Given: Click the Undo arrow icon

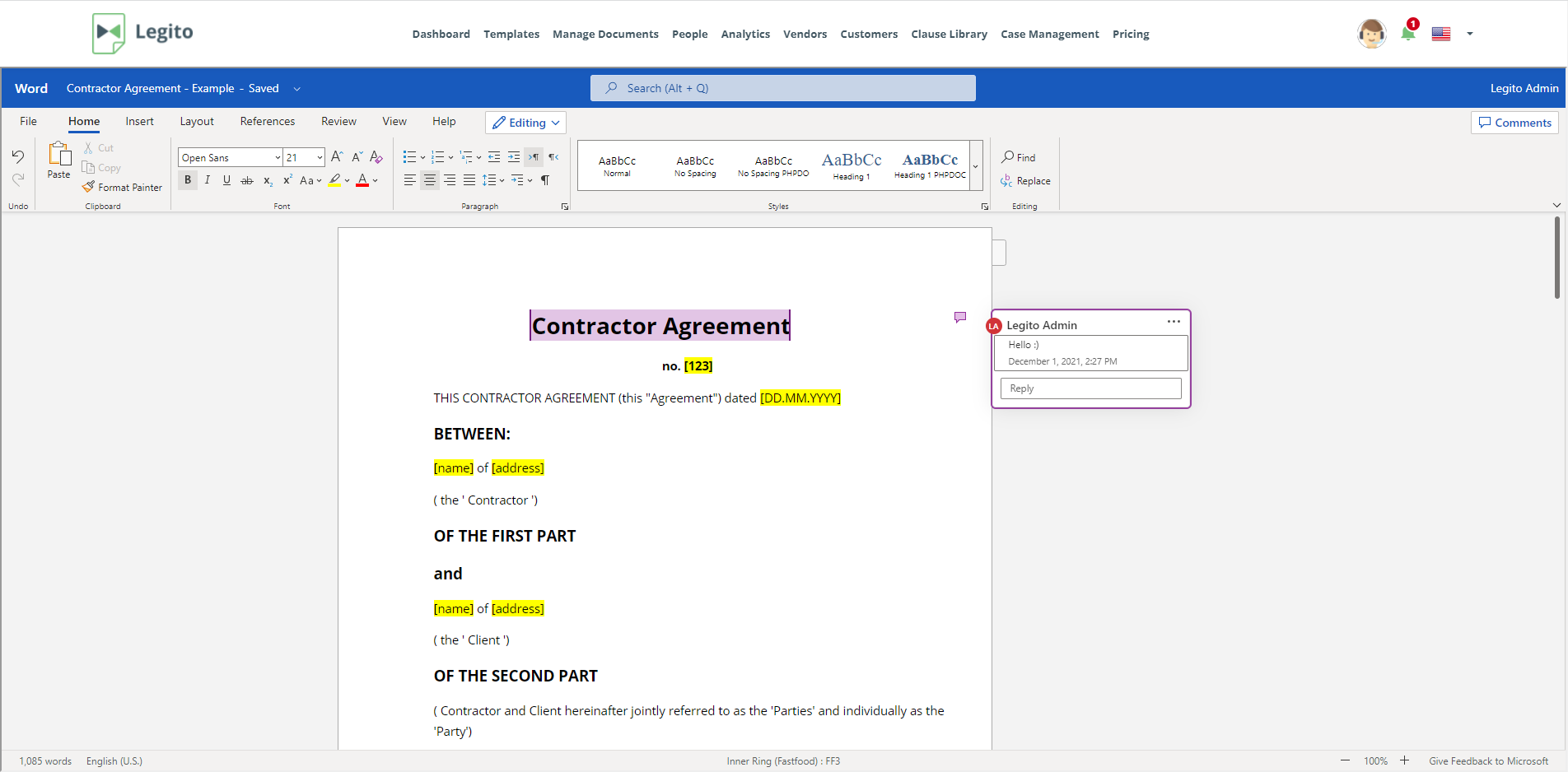Looking at the screenshot, I should (x=18, y=156).
